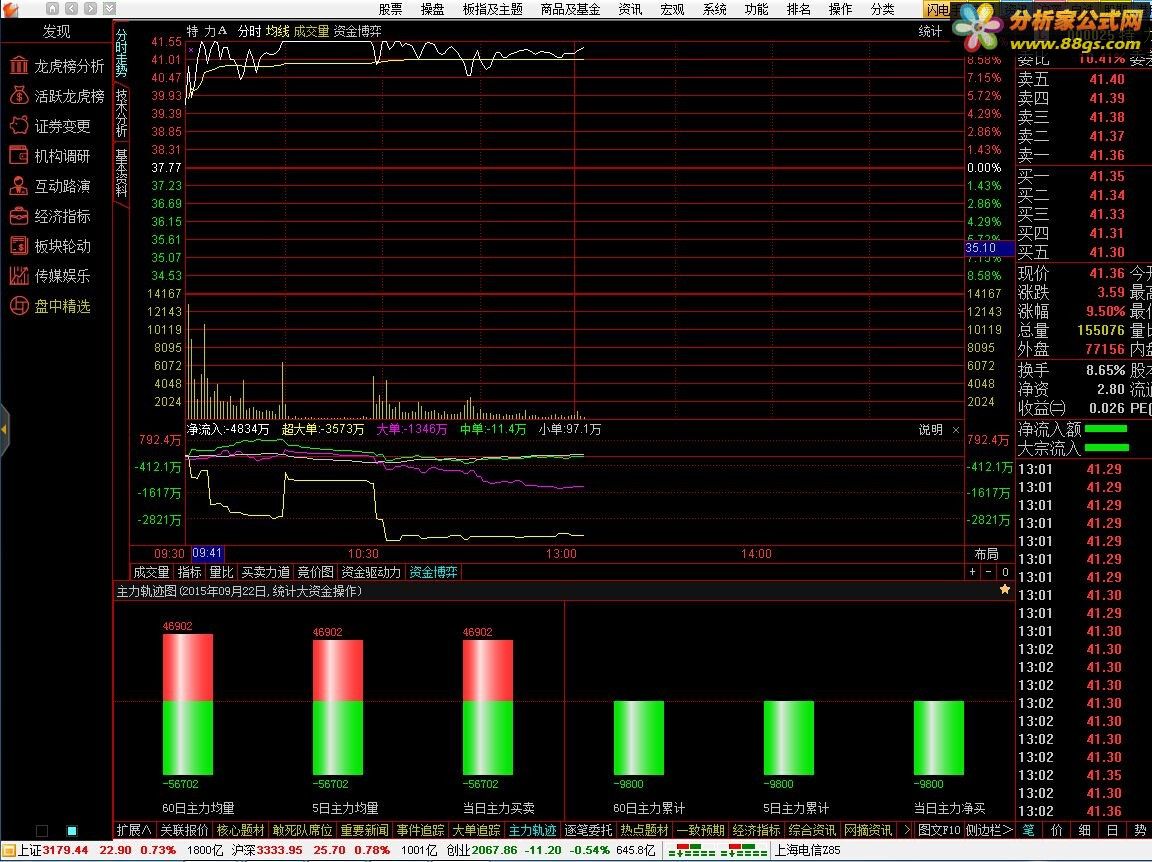Click the cyan square indicator at bottom left

point(72,830)
